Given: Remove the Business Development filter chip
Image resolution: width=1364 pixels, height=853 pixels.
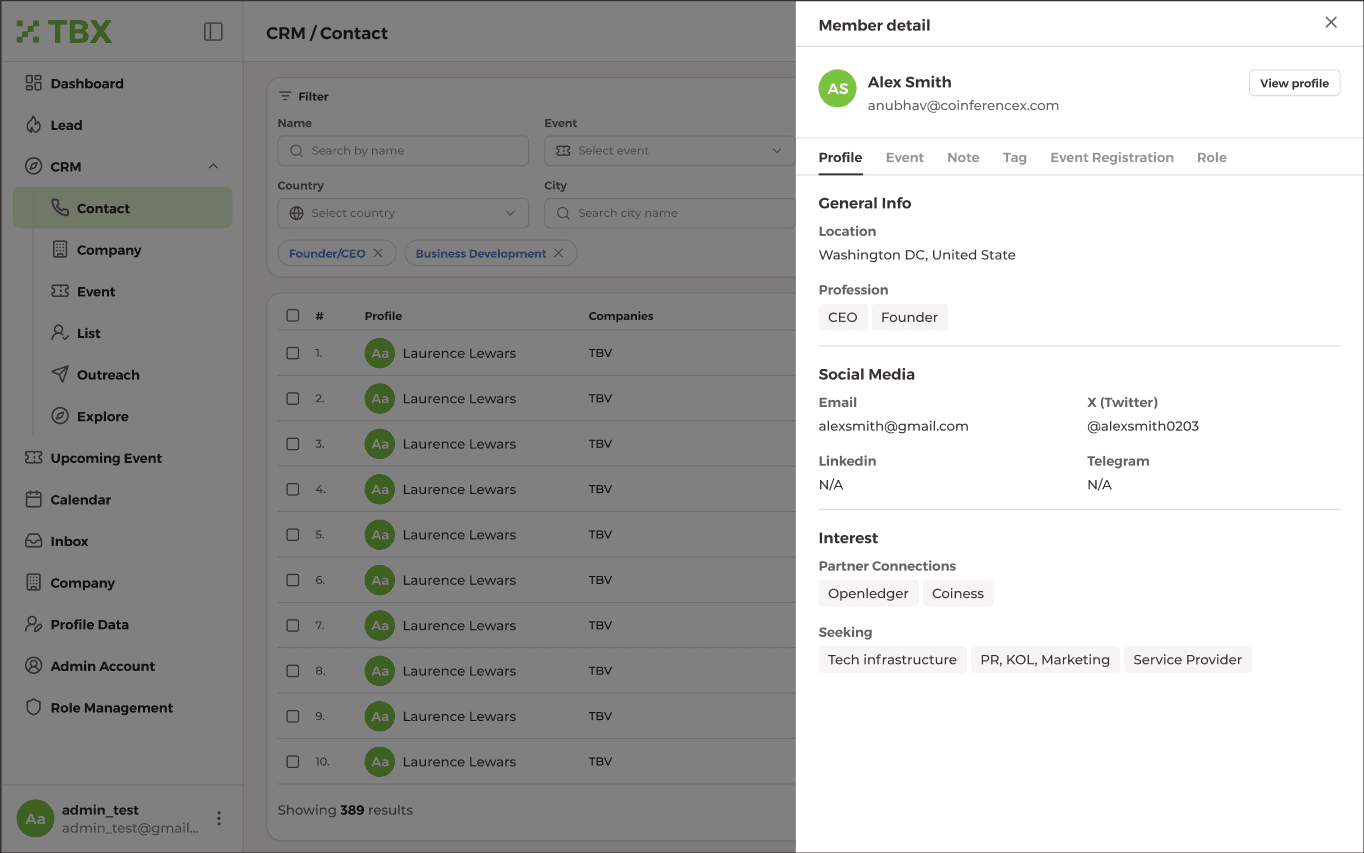Looking at the screenshot, I should click(559, 253).
